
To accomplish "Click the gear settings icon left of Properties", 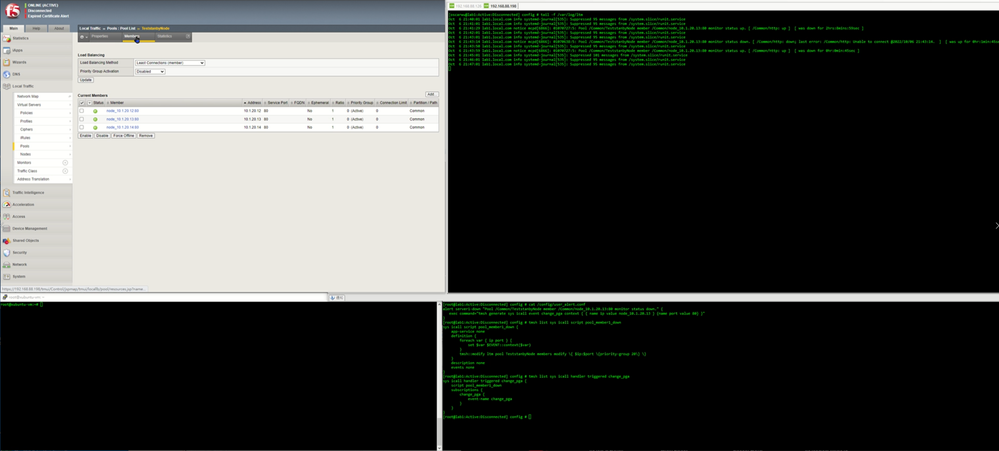I will 82,36.
